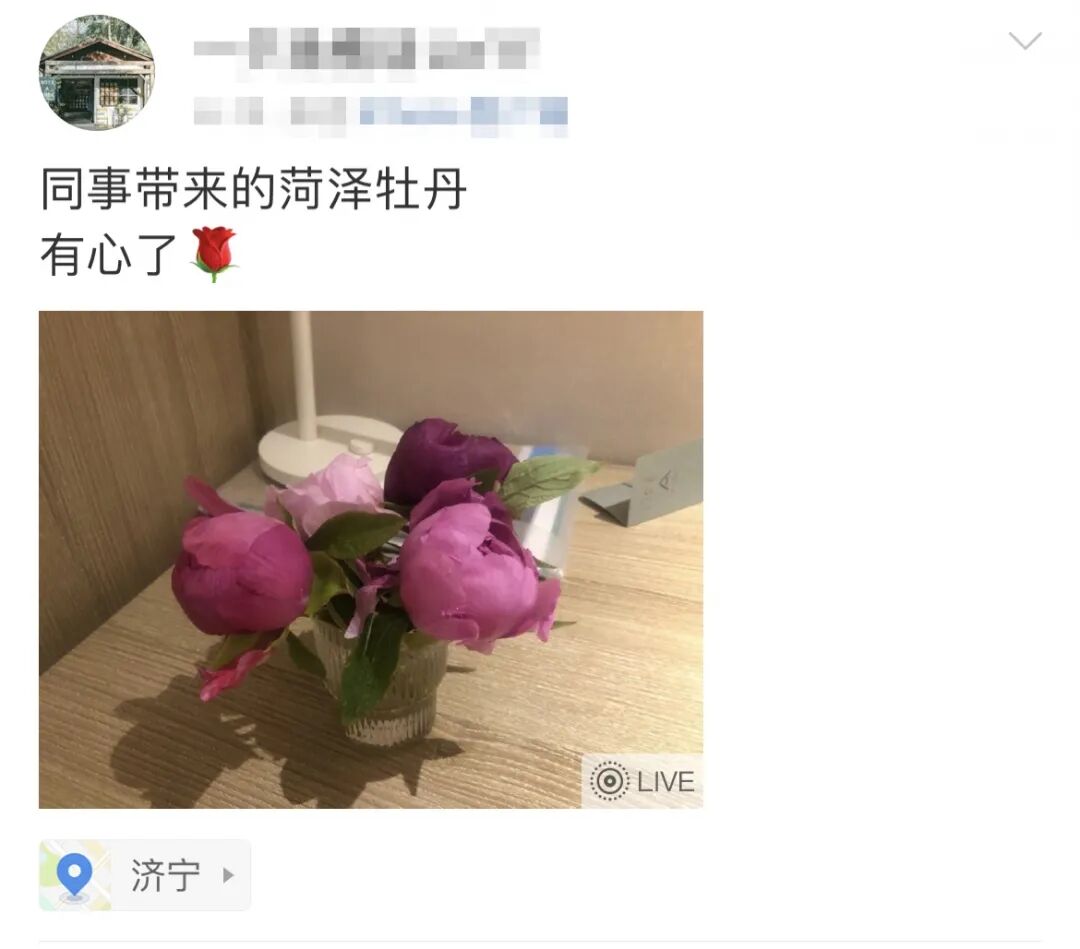Click the map thumbnail behind the pin
The height and width of the screenshot is (949, 1080).
point(74,875)
